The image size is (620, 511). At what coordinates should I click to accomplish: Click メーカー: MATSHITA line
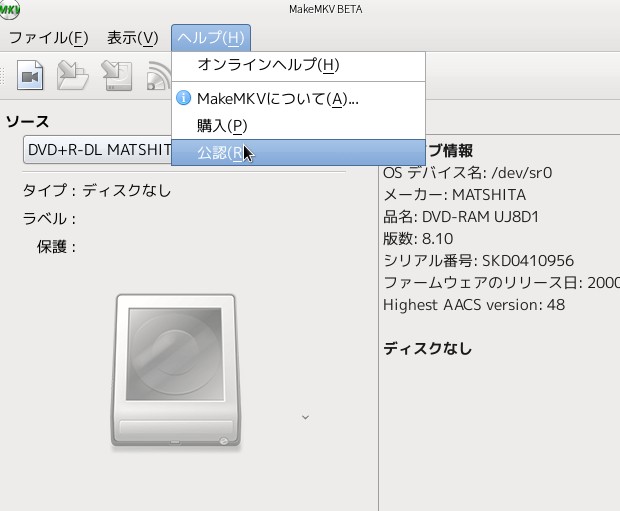(455, 195)
